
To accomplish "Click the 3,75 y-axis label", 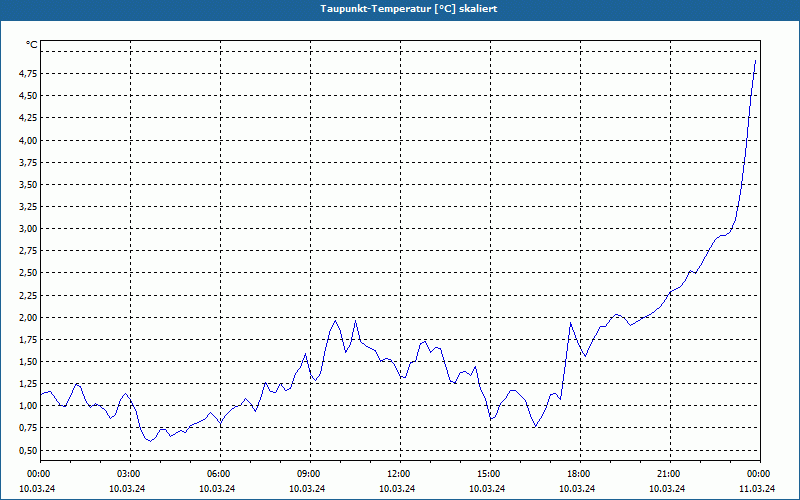I will tap(28, 162).
